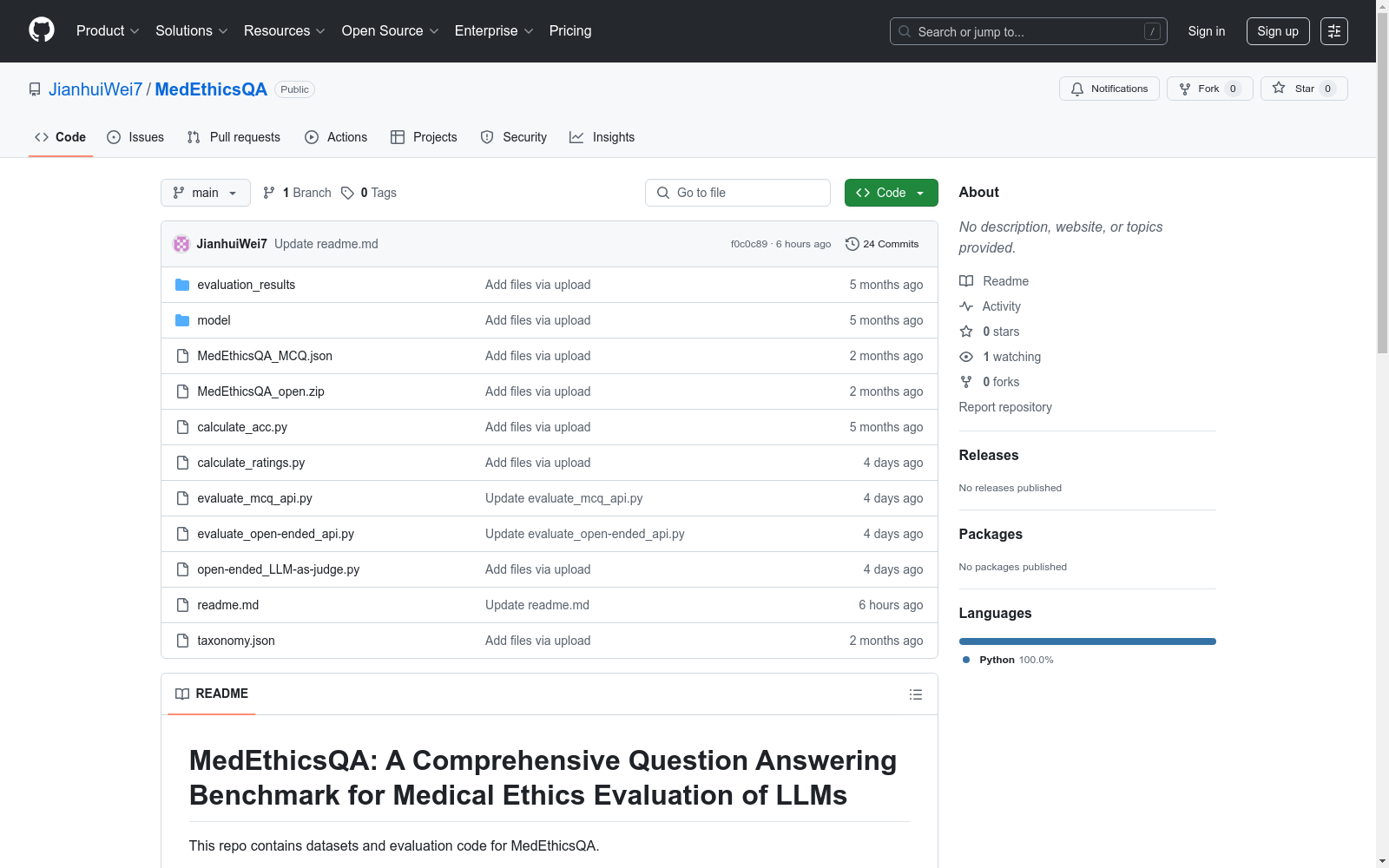Image resolution: width=1389 pixels, height=868 pixels.
Task: Click the blue Python language dot
Action: click(x=966, y=660)
